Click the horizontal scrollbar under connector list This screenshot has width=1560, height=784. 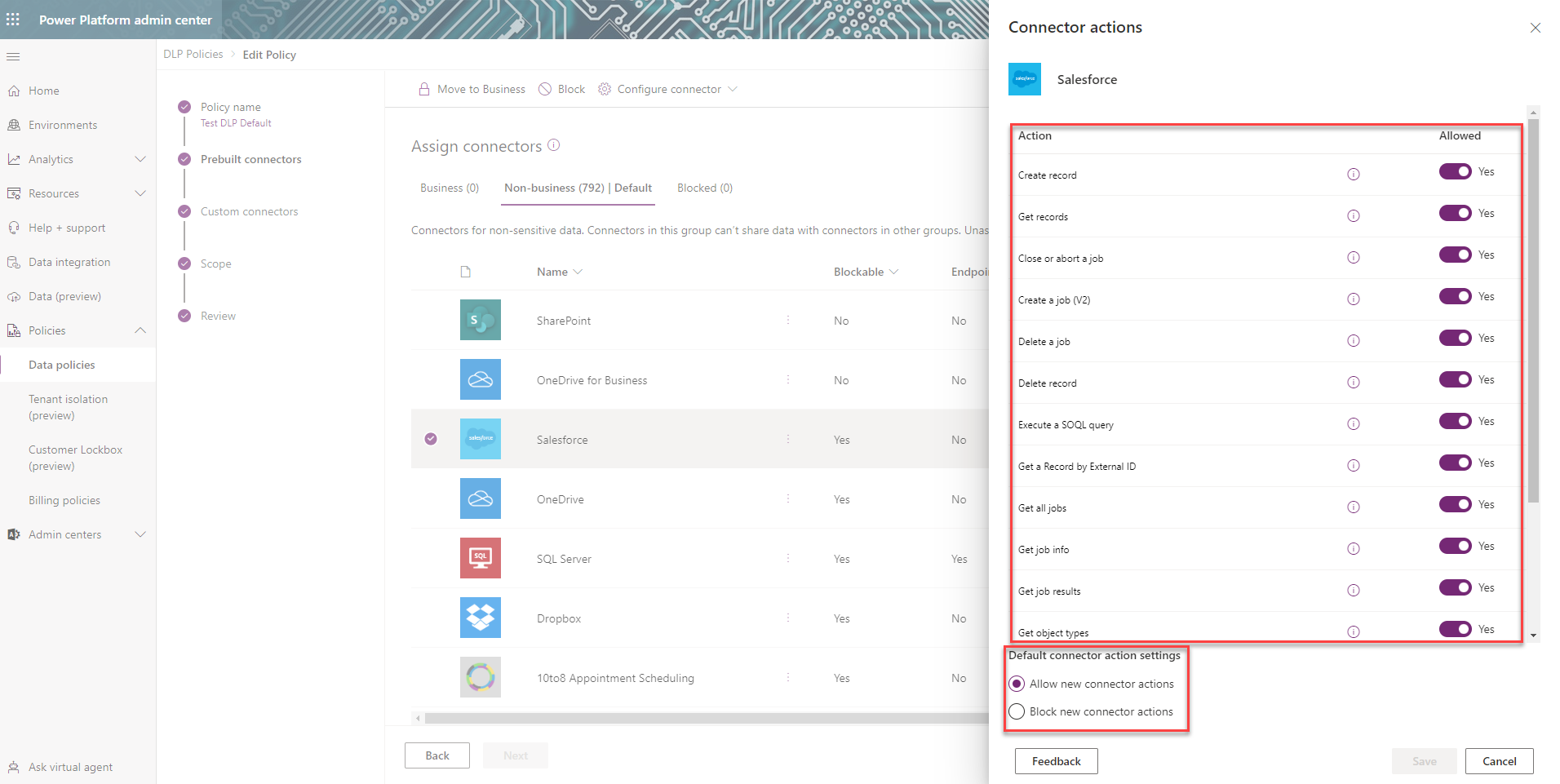click(x=707, y=718)
